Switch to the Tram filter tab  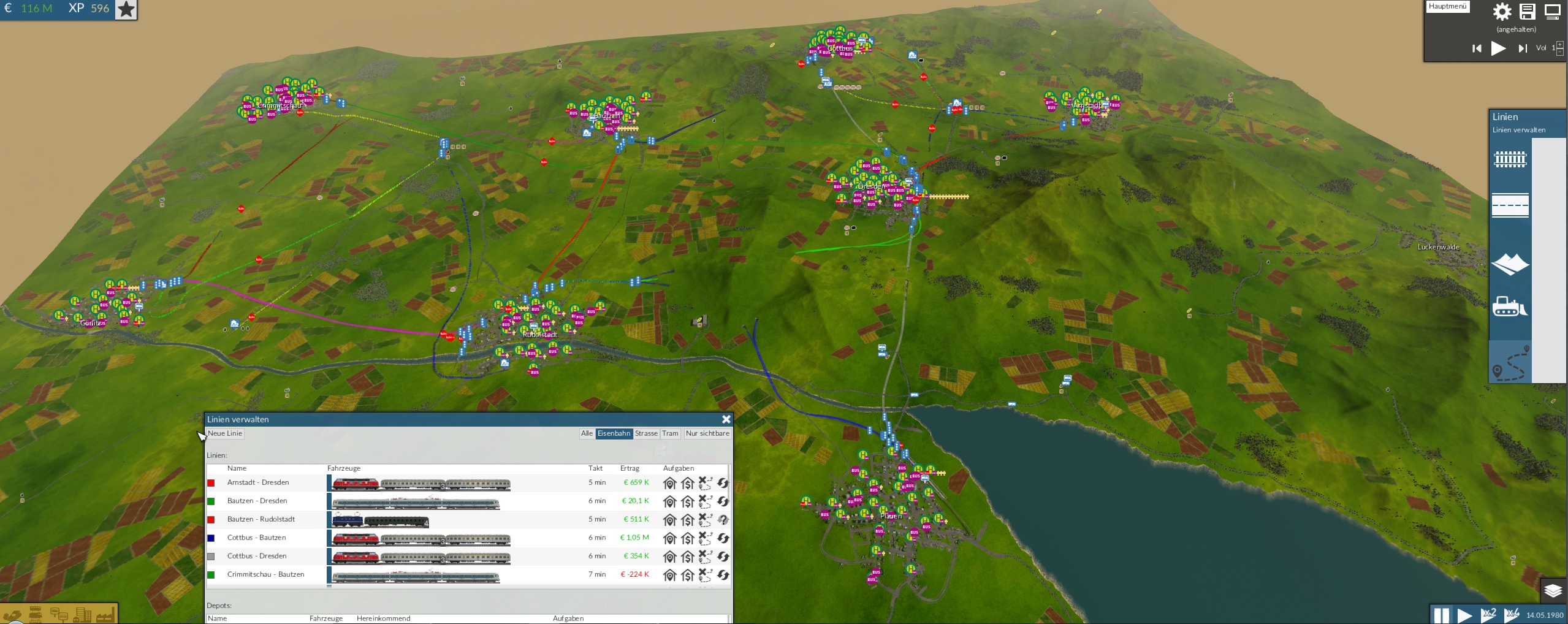point(670,433)
